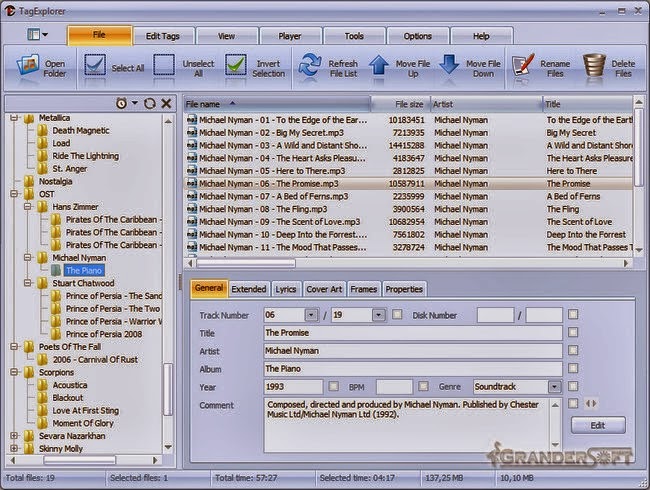The image size is (650, 490).
Task: Expand the Sevara Nazarkhan folder node
Action: click(x=15, y=436)
